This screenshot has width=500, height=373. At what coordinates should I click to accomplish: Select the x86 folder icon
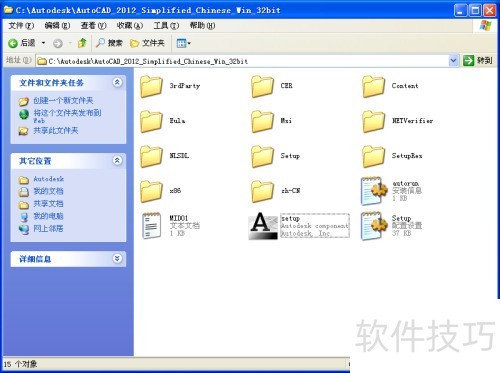[151, 191]
